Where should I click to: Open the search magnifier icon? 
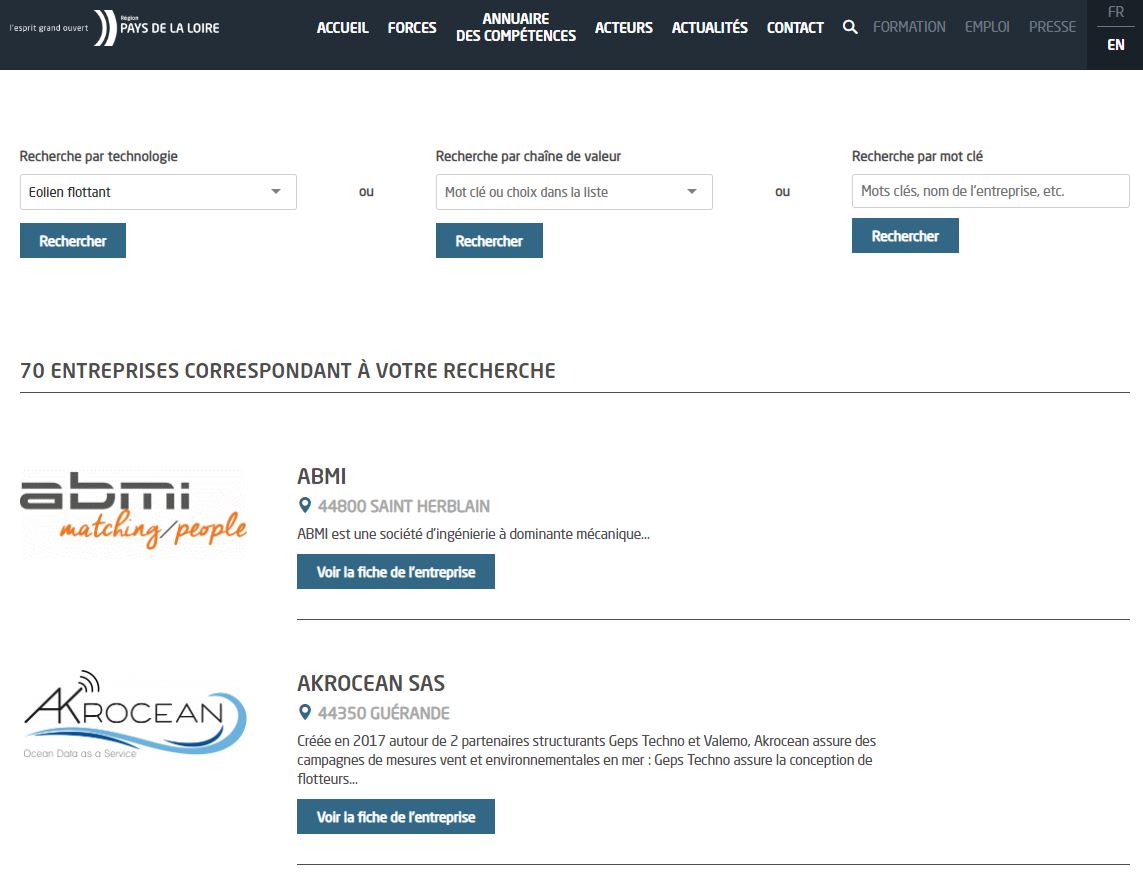point(849,28)
